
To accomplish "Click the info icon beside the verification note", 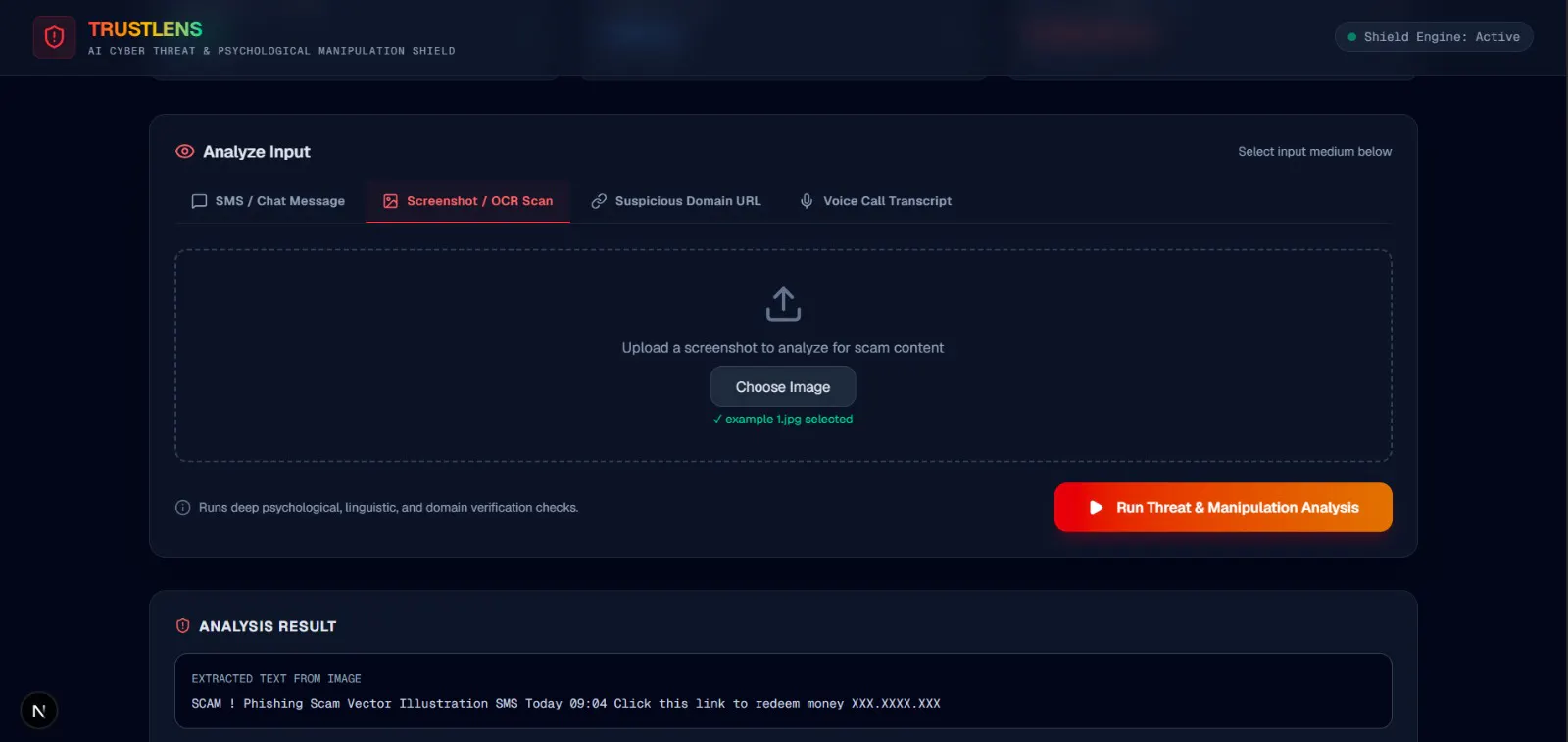I will click(182, 508).
